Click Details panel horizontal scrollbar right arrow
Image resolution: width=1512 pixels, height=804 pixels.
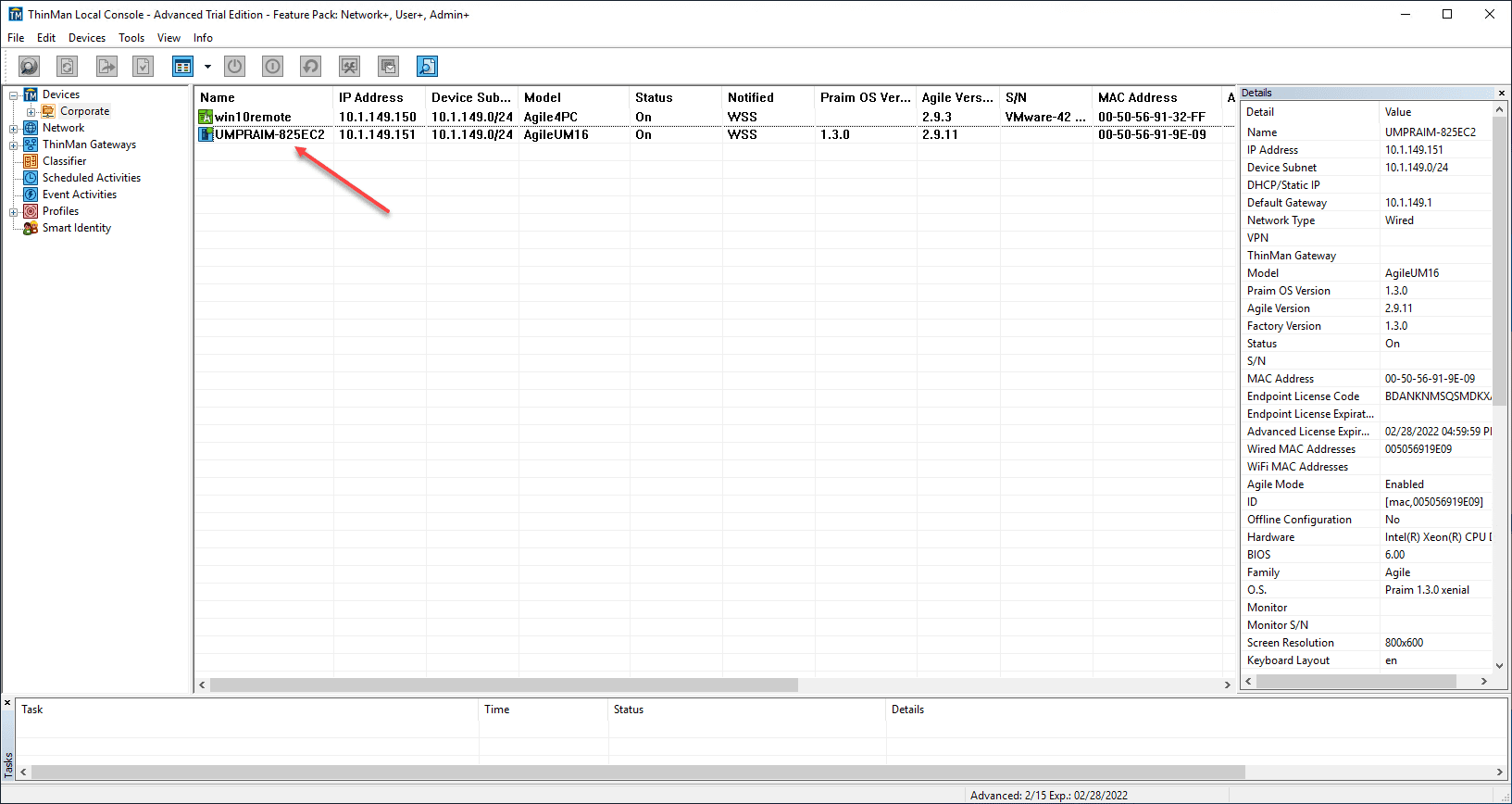pyautogui.click(x=1484, y=681)
